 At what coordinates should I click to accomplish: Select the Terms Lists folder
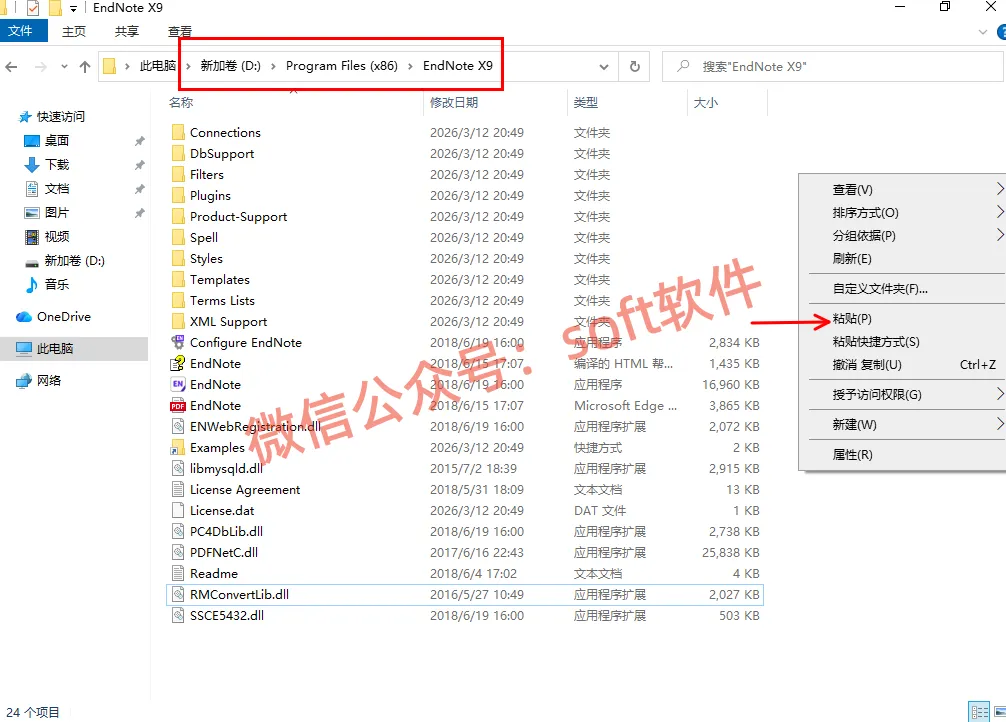tap(222, 301)
